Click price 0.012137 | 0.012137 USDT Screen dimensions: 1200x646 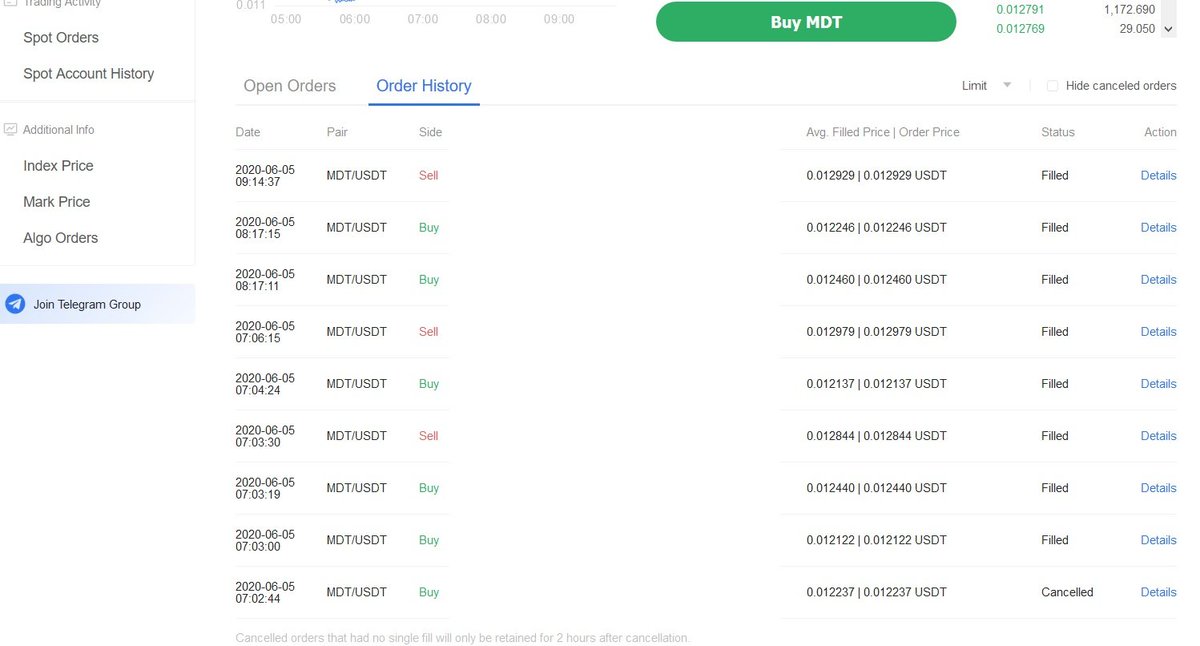(876, 384)
